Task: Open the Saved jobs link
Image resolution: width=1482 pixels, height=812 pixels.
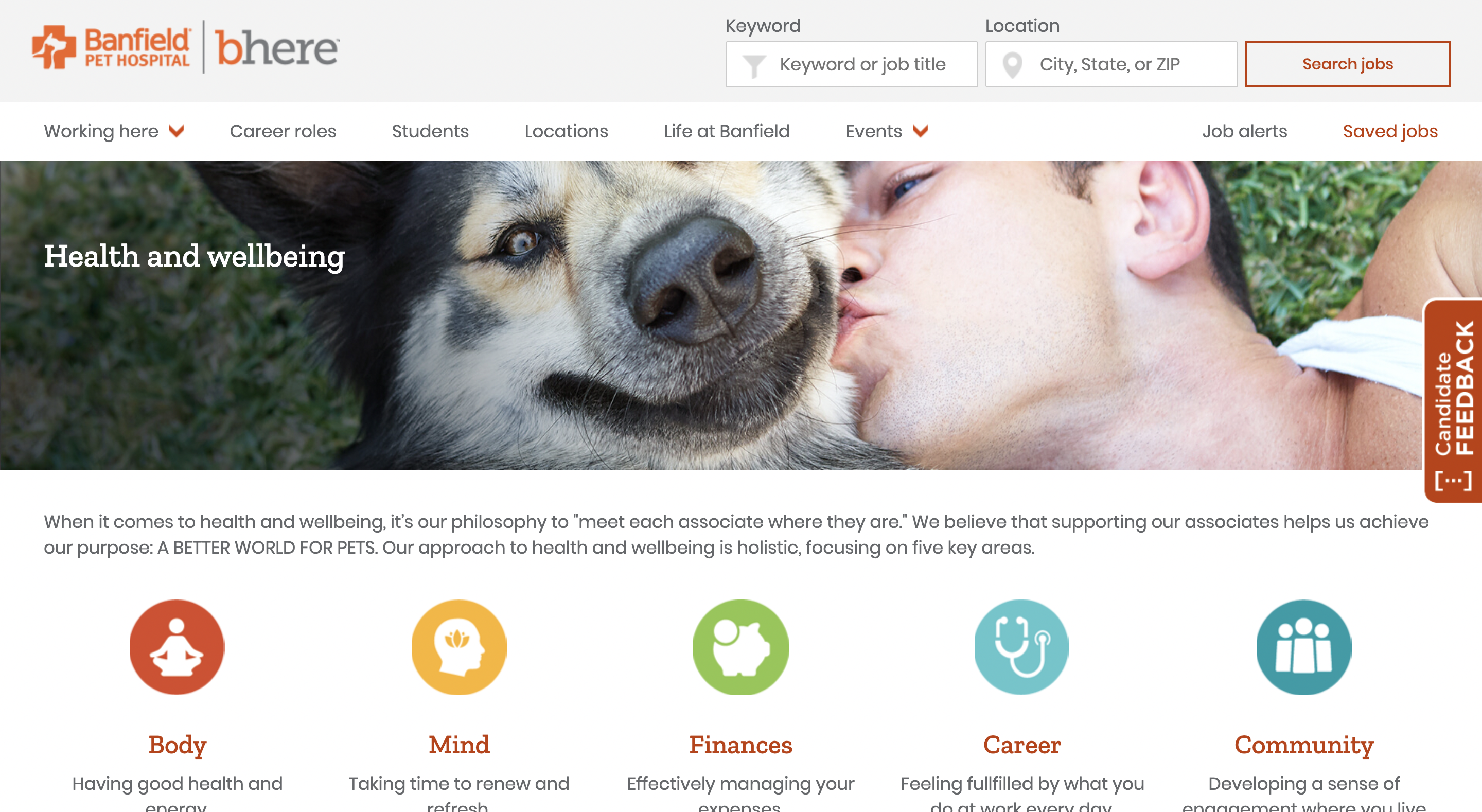Action: pyautogui.click(x=1390, y=131)
